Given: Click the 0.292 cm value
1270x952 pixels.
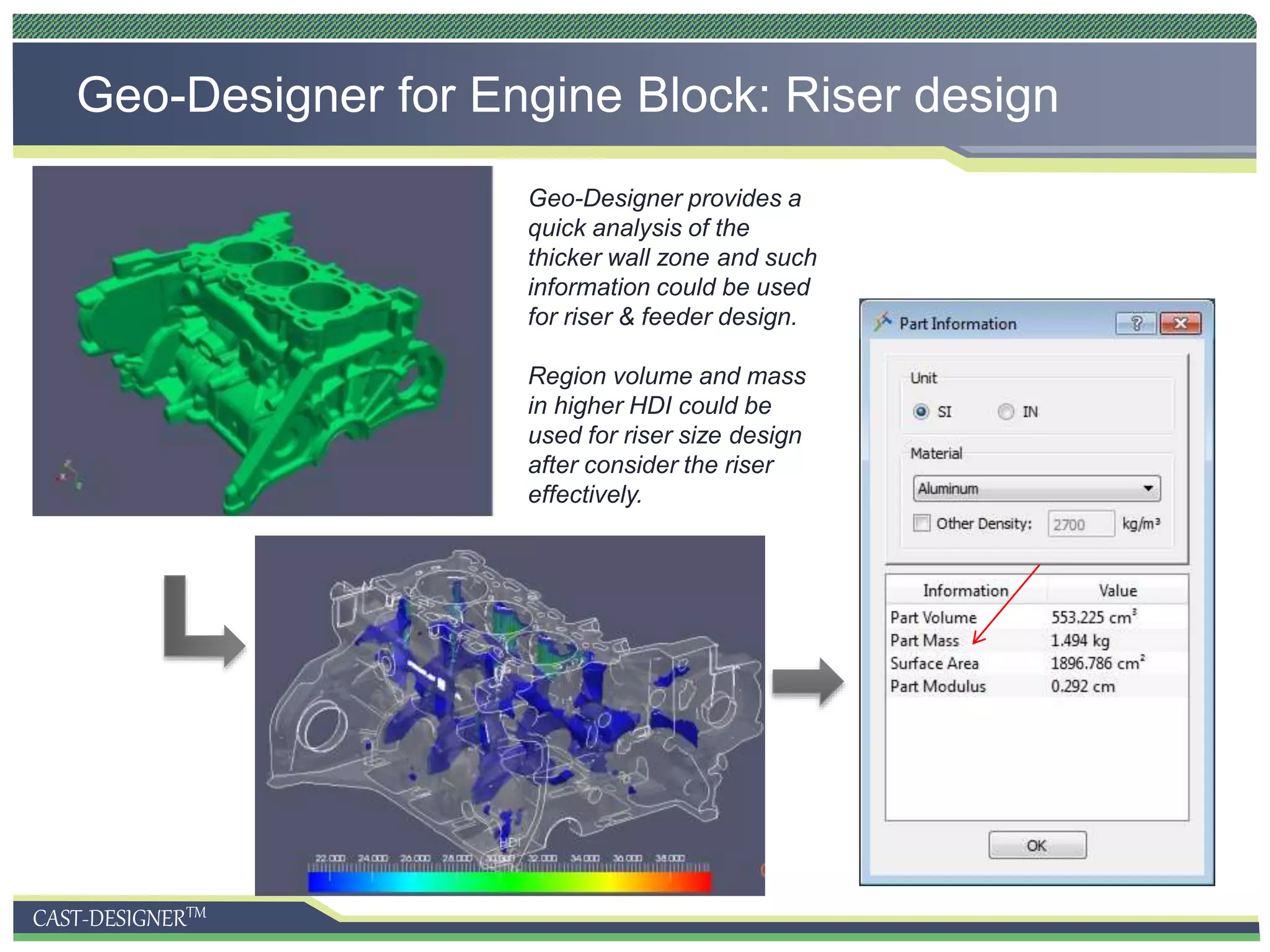Looking at the screenshot, I should 1083,686.
